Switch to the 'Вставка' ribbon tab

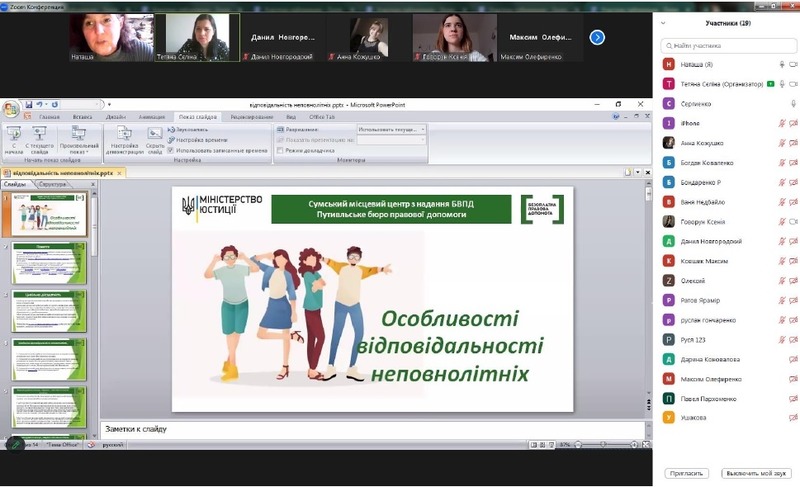82,117
